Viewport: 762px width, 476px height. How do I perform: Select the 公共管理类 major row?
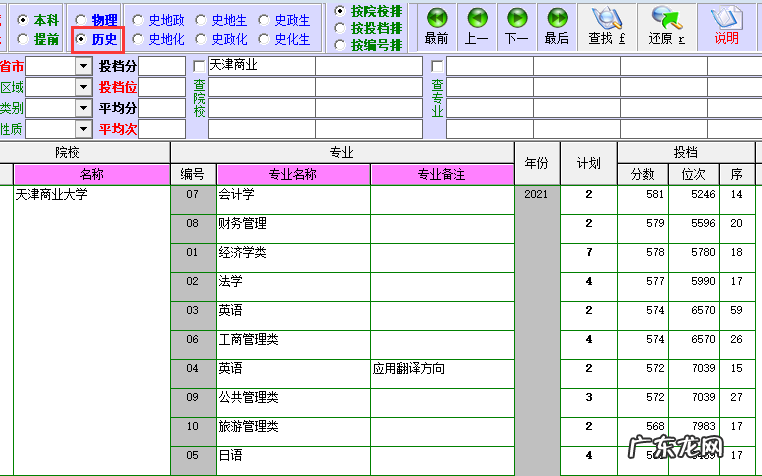click(293, 403)
